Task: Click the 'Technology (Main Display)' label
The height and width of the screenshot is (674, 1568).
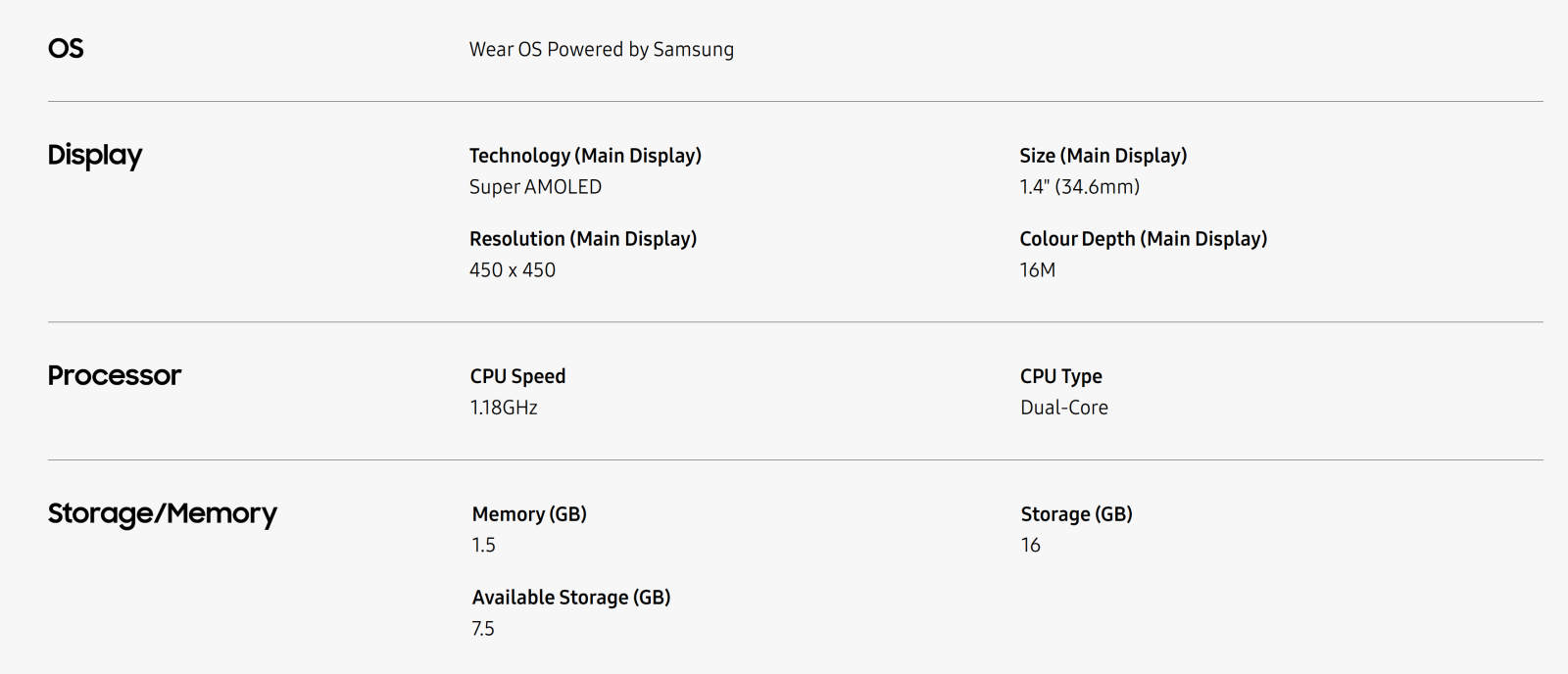Action: (585, 156)
